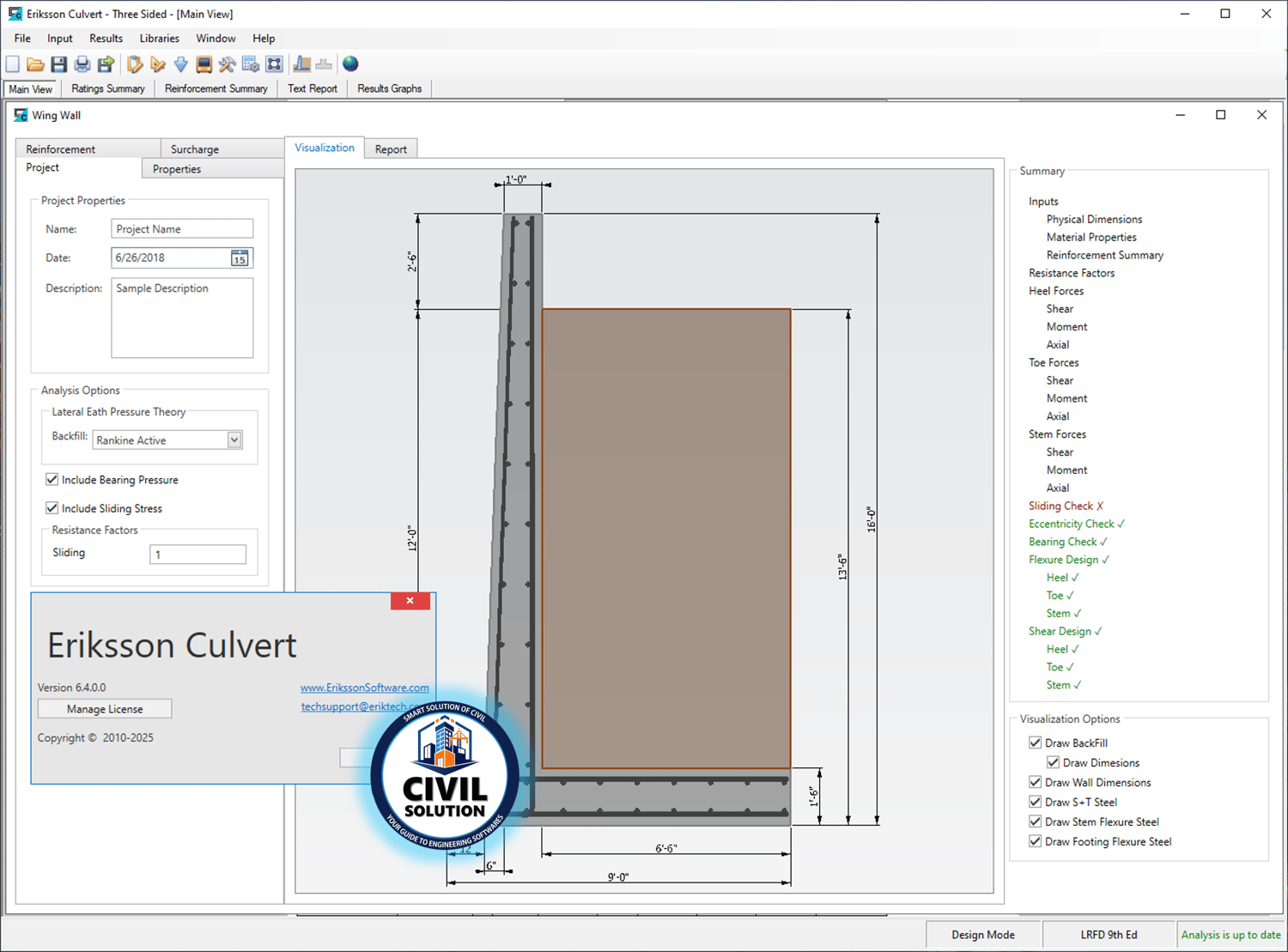Open the www.ErikssonSoftware.com link
The width and height of the screenshot is (1288, 952).
click(x=364, y=688)
